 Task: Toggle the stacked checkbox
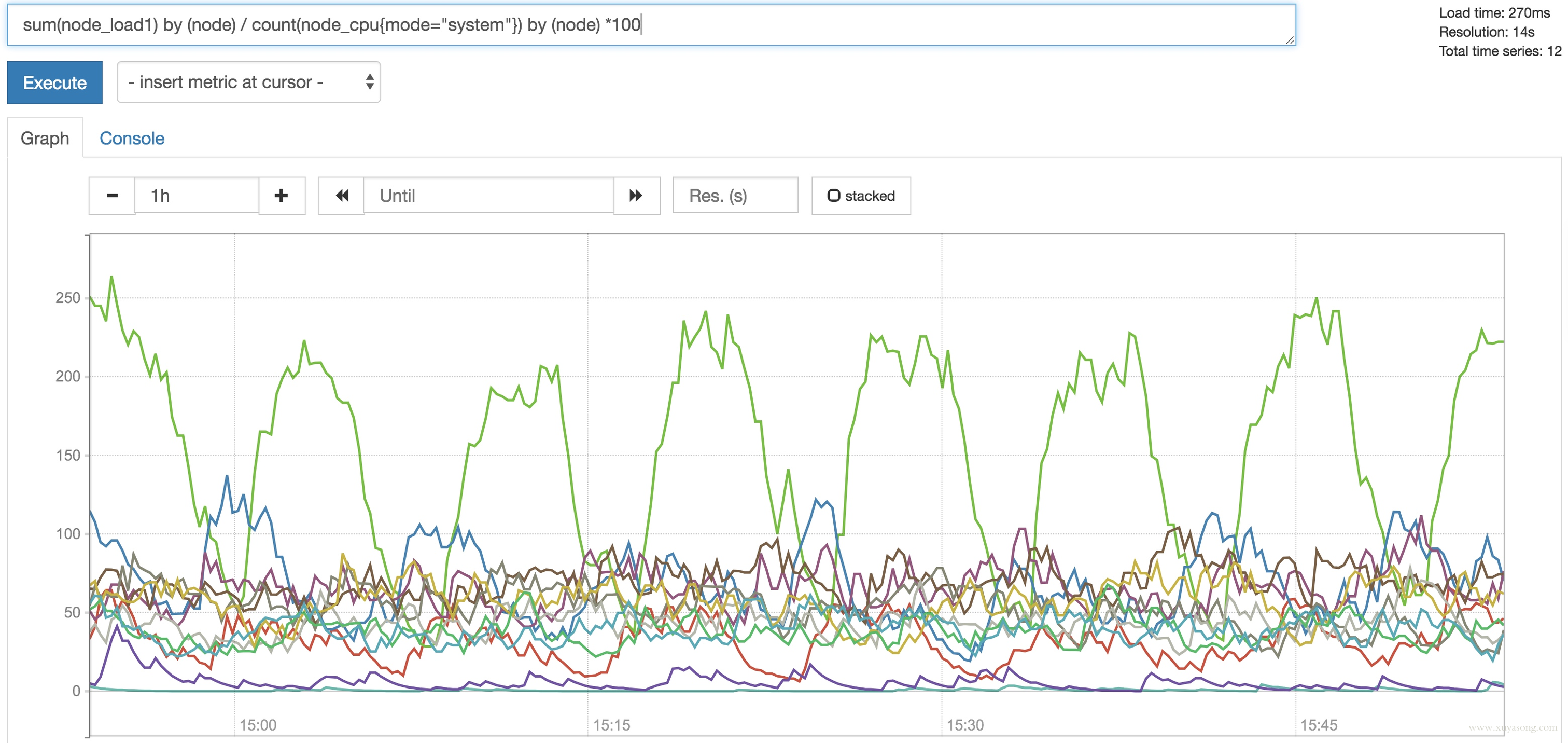(x=833, y=196)
